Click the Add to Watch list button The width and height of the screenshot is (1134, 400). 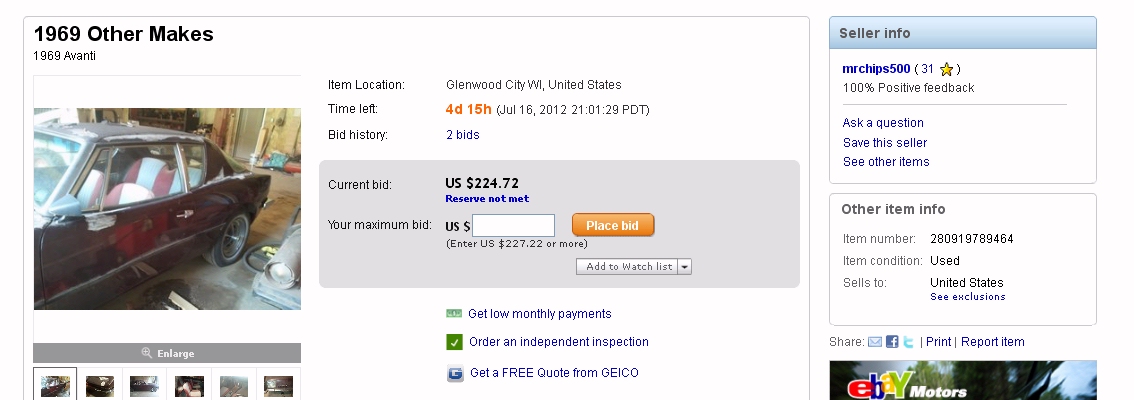click(628, 267)
